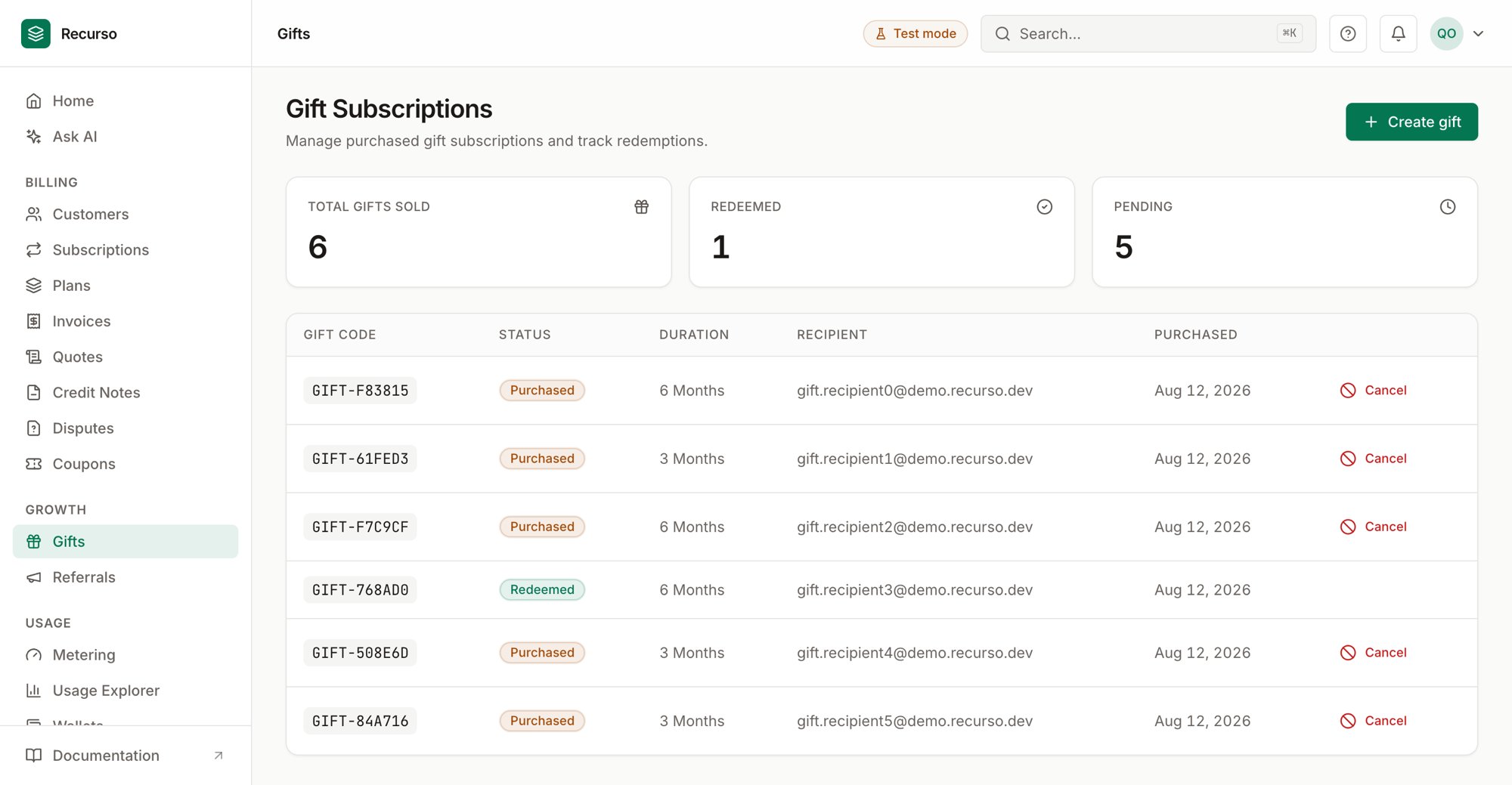This screenshot has width=1512, height=785.
Task: Click the Test mode badge
Action: [916, 34]
